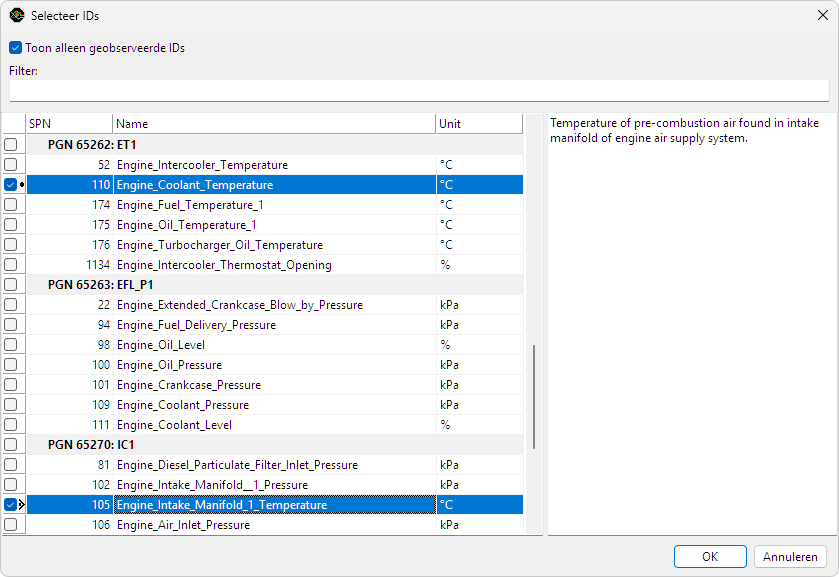Check Engine_Coolant_Pressure row checkbox
Image resolution: width=839 pixels, height=577 pixels.
pyautogui.click(x=11, y=404)
